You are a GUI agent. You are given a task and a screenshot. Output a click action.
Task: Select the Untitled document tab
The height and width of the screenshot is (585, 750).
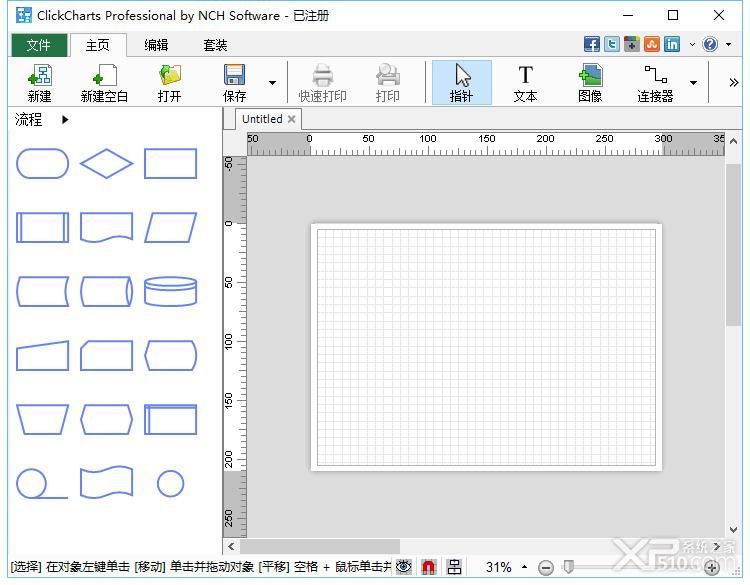262,119
